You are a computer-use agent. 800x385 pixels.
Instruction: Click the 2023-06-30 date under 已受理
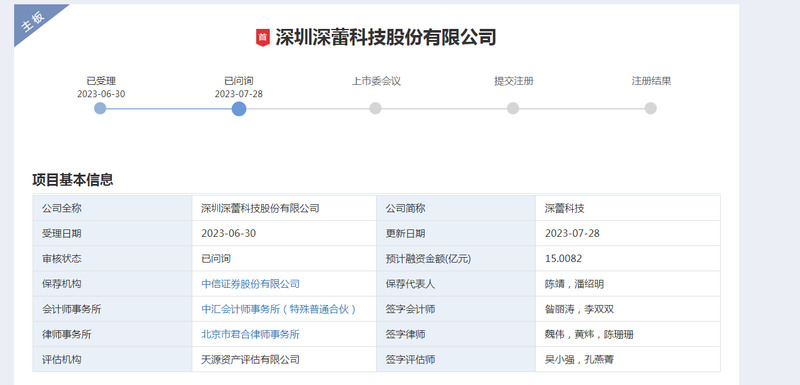tap(101, 94)
